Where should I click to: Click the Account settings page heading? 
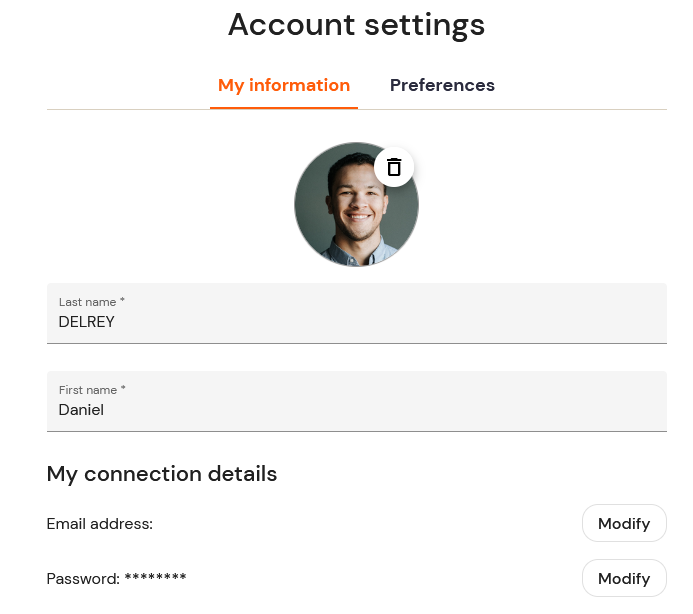(357, 25)
